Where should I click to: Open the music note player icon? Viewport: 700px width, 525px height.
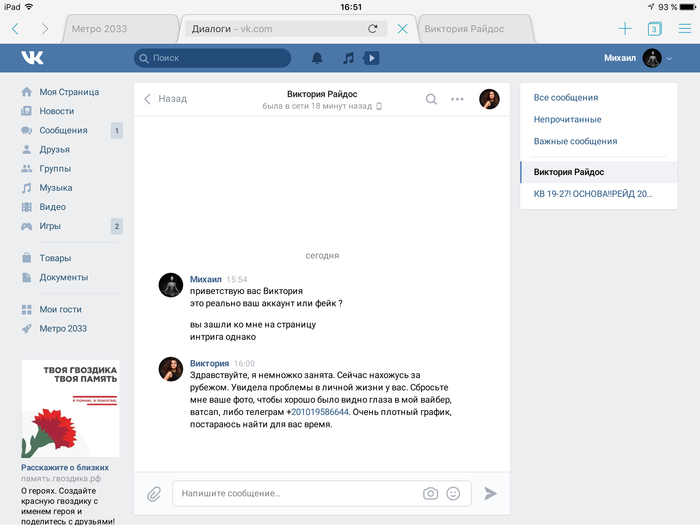pos(347,58)
